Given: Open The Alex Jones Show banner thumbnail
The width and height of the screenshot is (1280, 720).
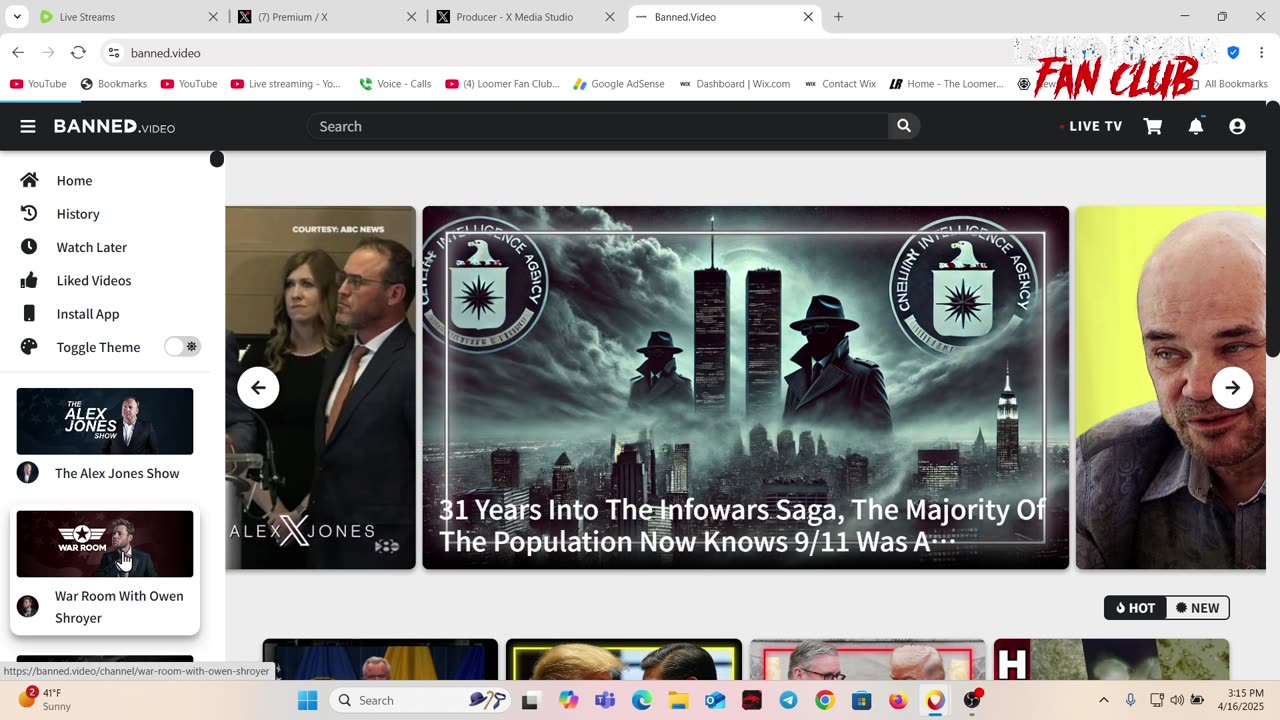Looking at the screenshot, I should (105, 421).
